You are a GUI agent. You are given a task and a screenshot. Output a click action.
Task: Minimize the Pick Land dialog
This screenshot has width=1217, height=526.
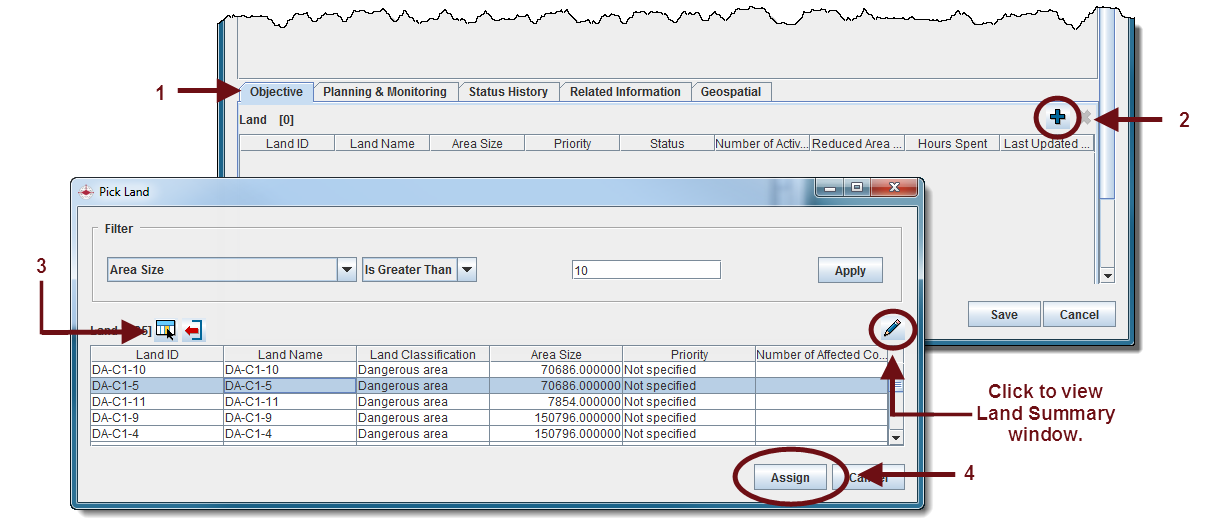[832, 188]
